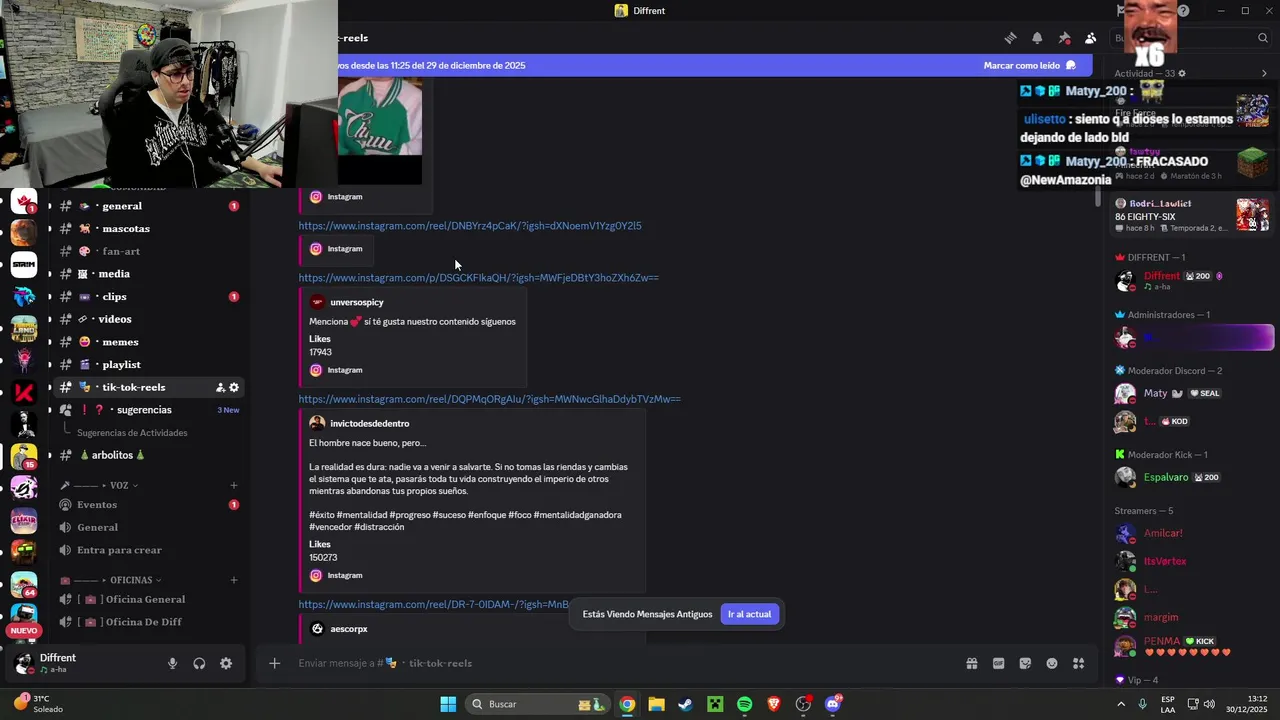Open the instagram reel DQPMqORgAlu link
The height and width of the screenshot is (720, 1280).
(x=489, y=399)
